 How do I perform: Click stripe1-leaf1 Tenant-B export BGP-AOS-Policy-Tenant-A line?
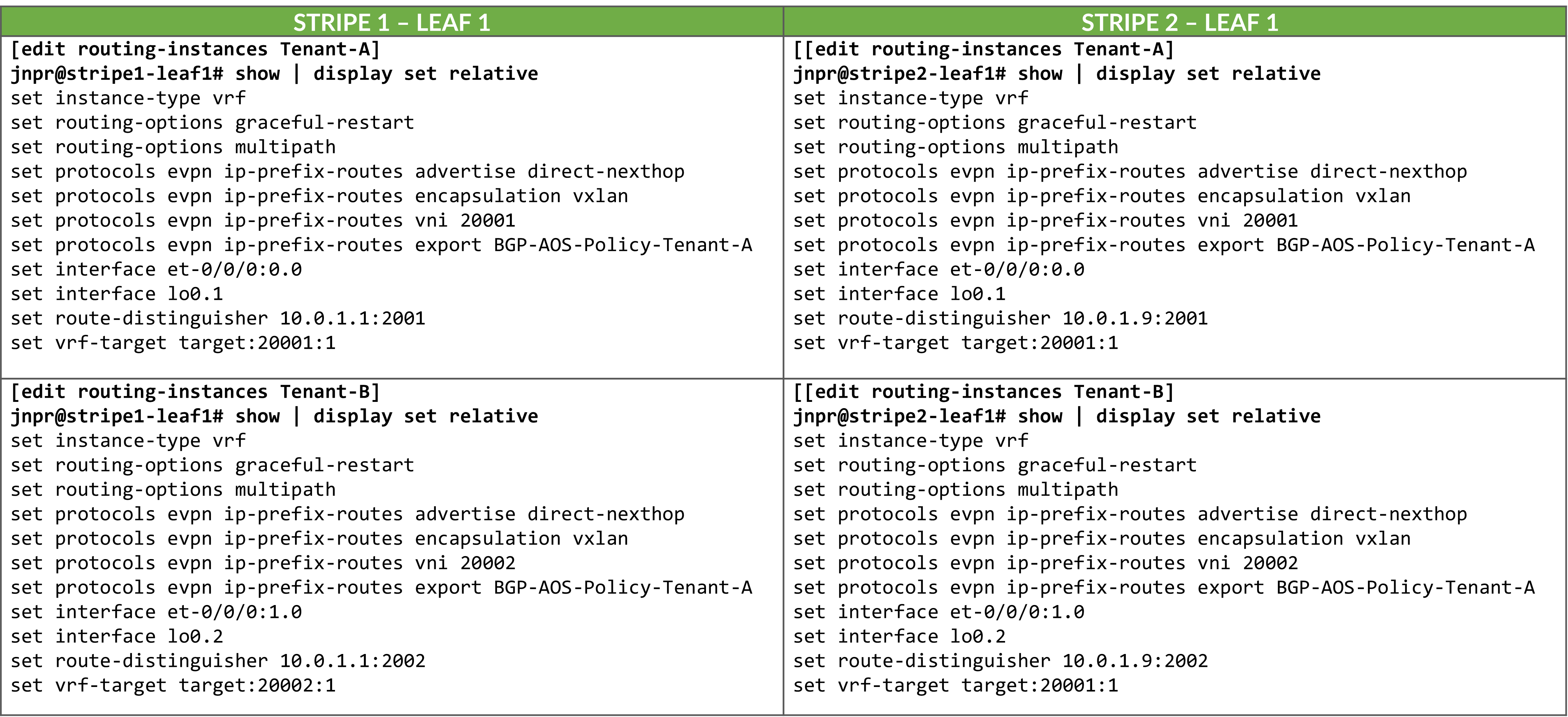(381, 587)
